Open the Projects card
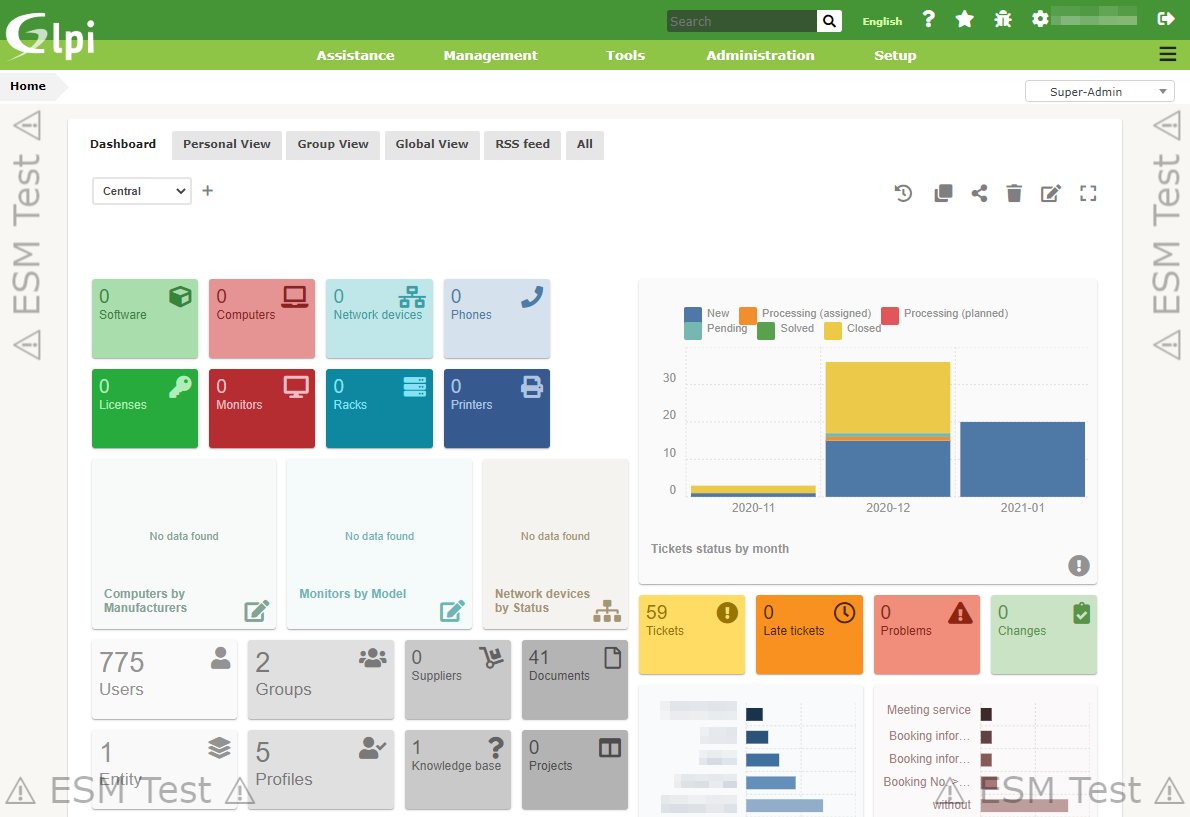Screen dimensions: 1190x817 tap(575, 769)
